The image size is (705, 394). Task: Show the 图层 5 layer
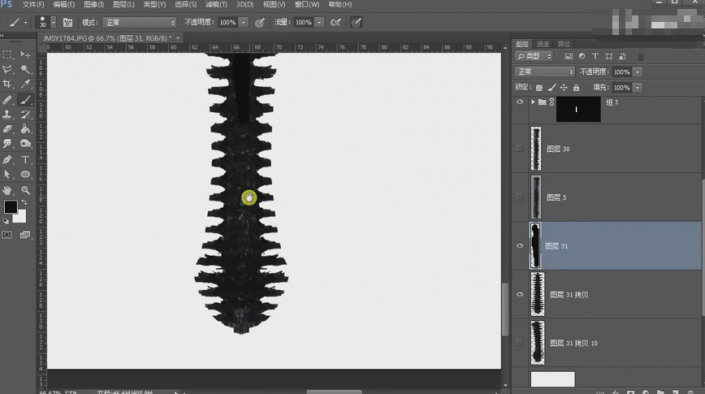(x=520, y=197)
